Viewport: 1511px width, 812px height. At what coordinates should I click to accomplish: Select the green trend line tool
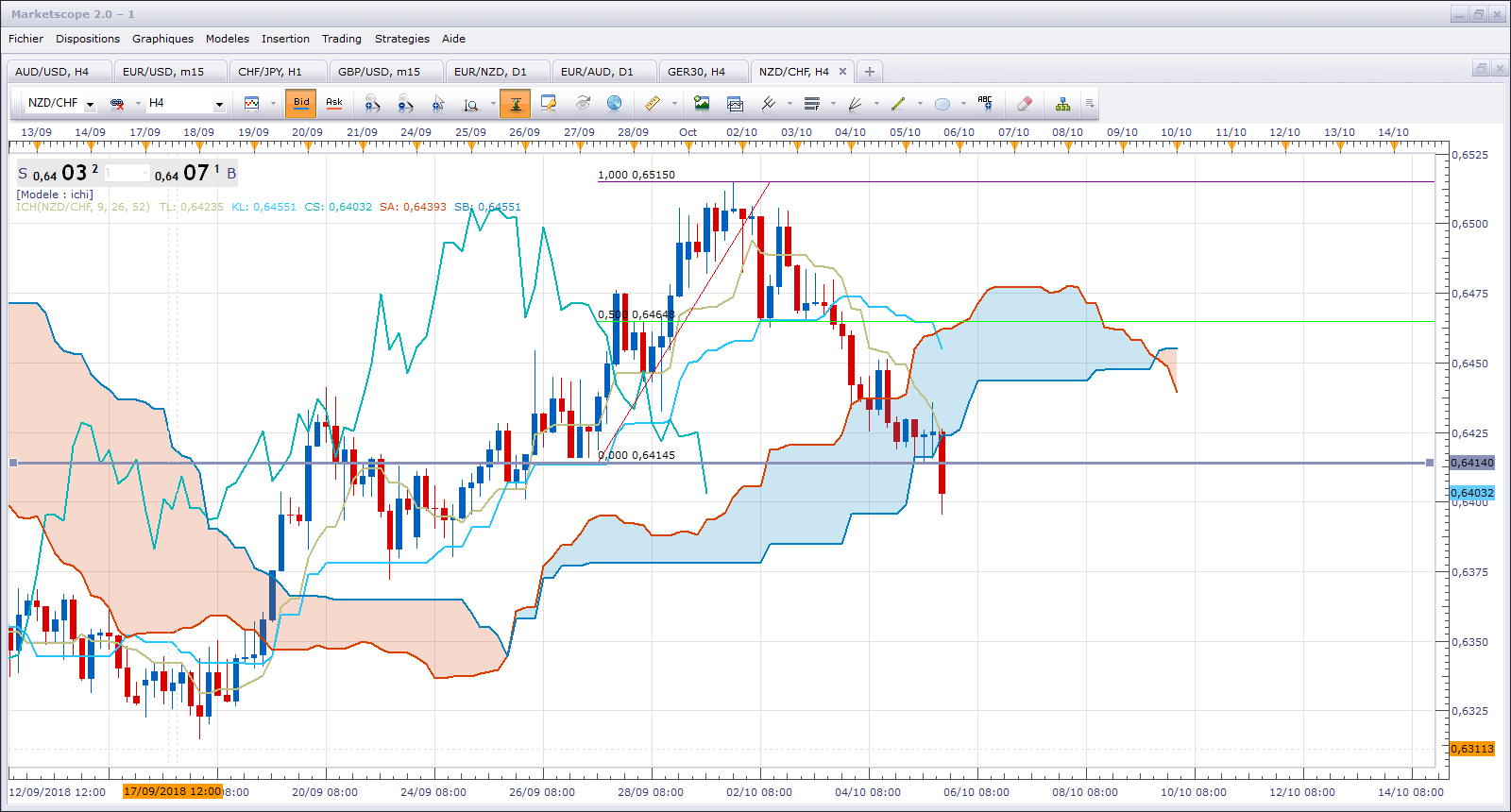[x=898, y=104]
